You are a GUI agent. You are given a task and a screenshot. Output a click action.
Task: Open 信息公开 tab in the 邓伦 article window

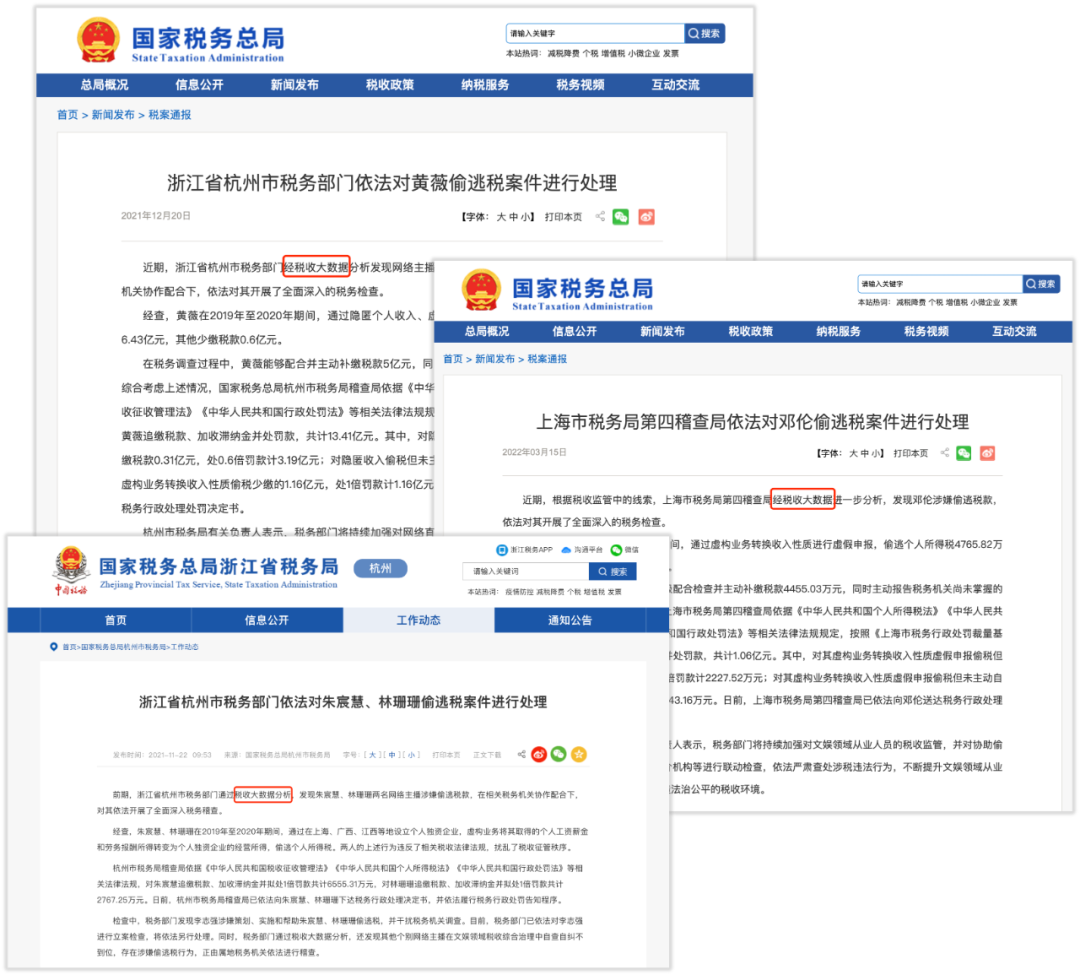[574, 331]
